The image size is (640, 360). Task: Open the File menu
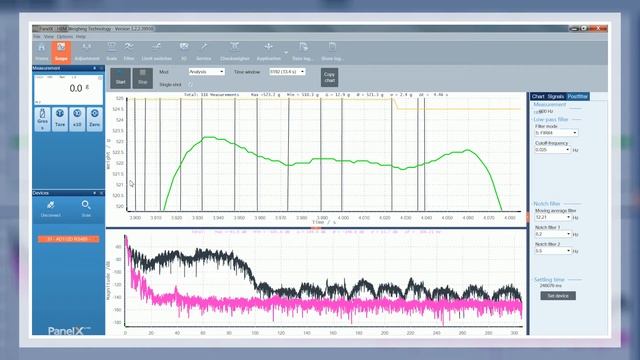click(x=37, y=36)
